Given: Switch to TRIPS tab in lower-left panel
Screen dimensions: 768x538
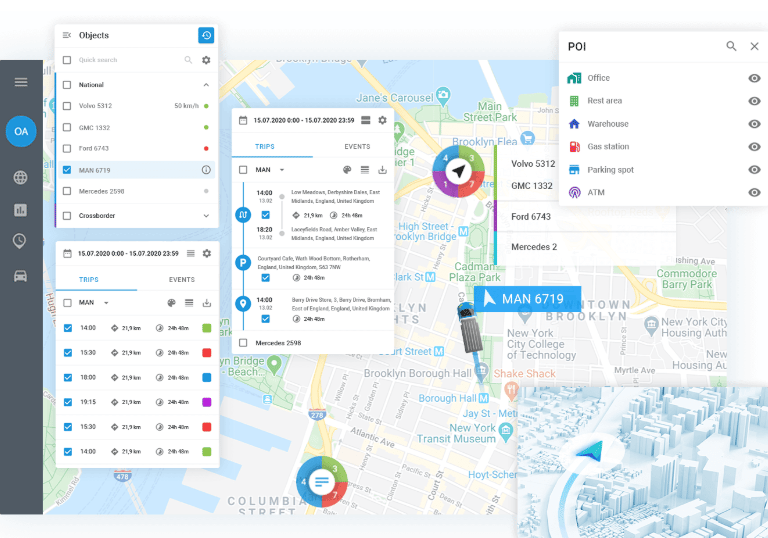Looking at the screenshot, I should (89, 279).
